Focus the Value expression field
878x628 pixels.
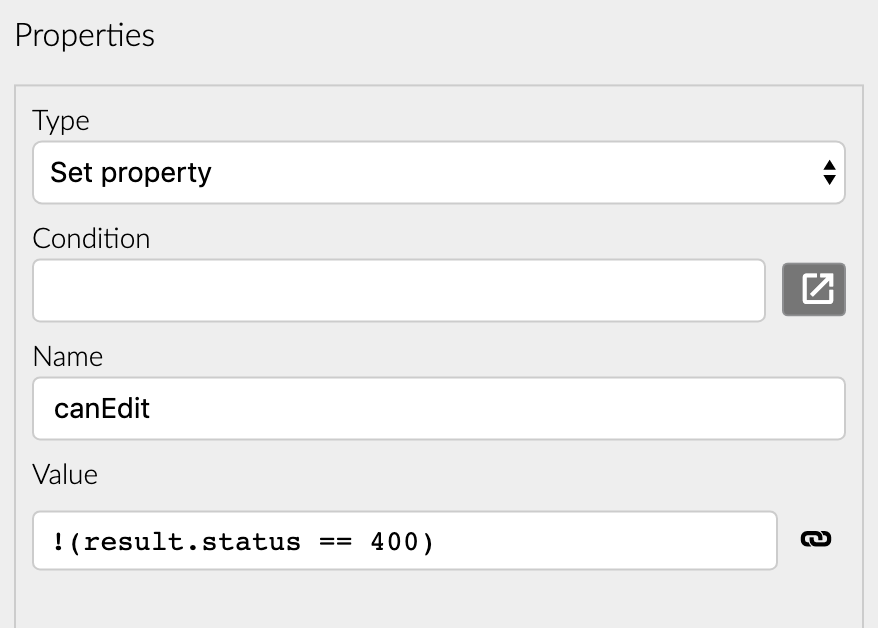click(405, 541)
